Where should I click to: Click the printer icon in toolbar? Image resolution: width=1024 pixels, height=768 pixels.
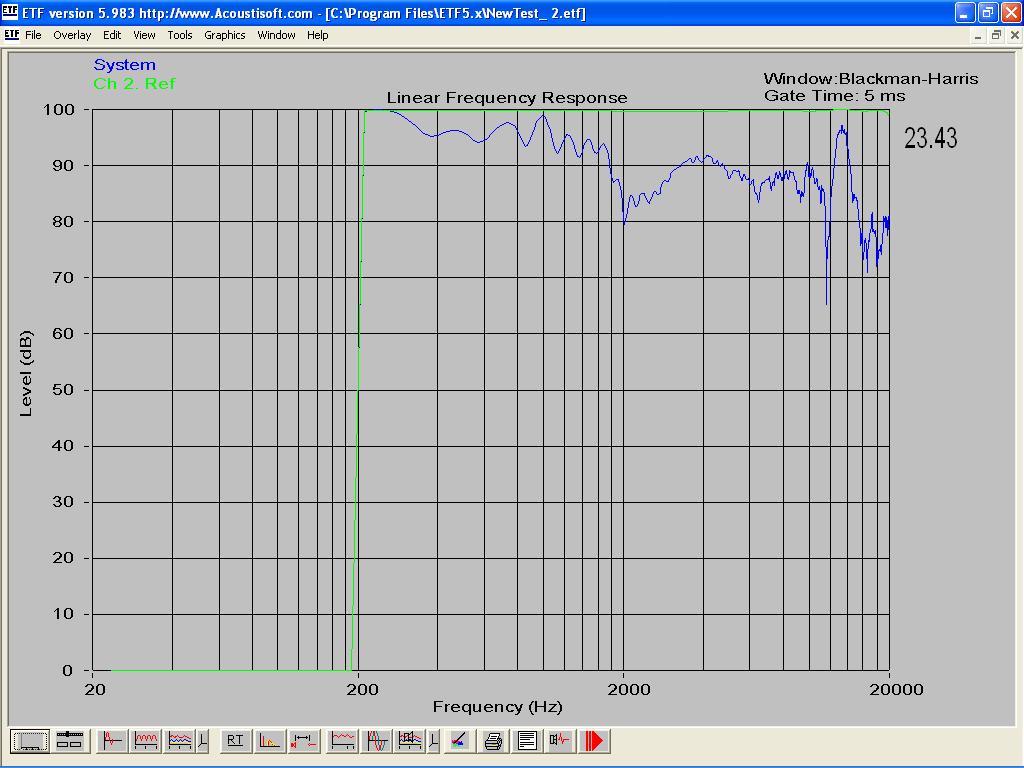pos(493,741)
